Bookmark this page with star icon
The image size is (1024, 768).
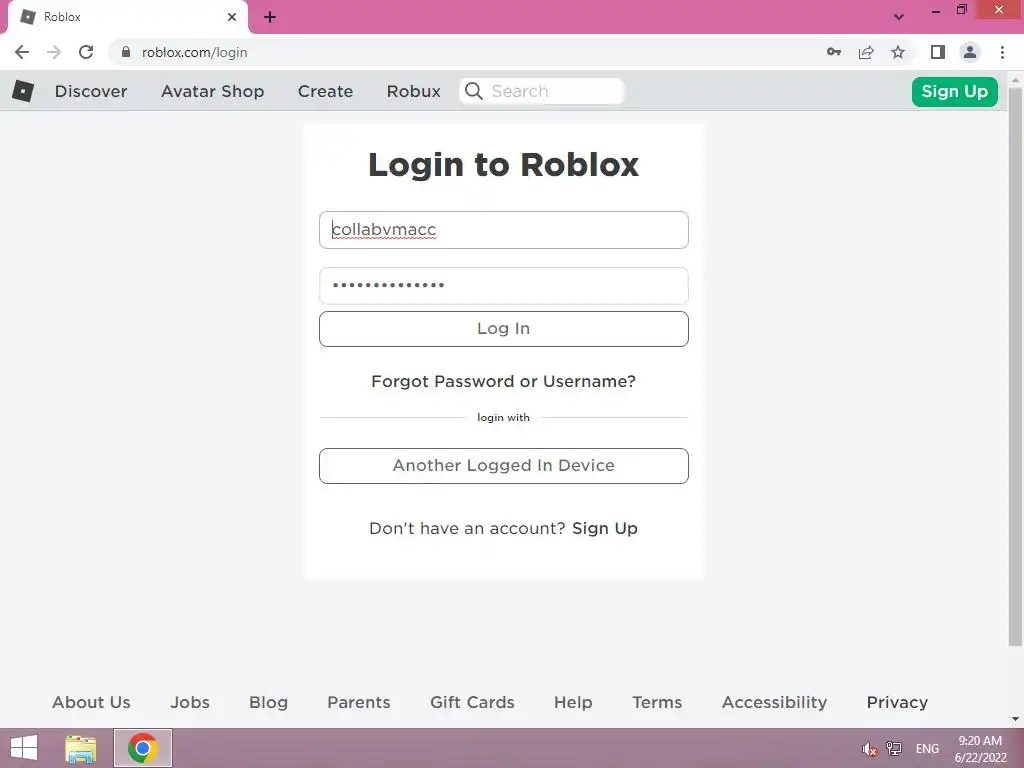(x=898, y=52)
